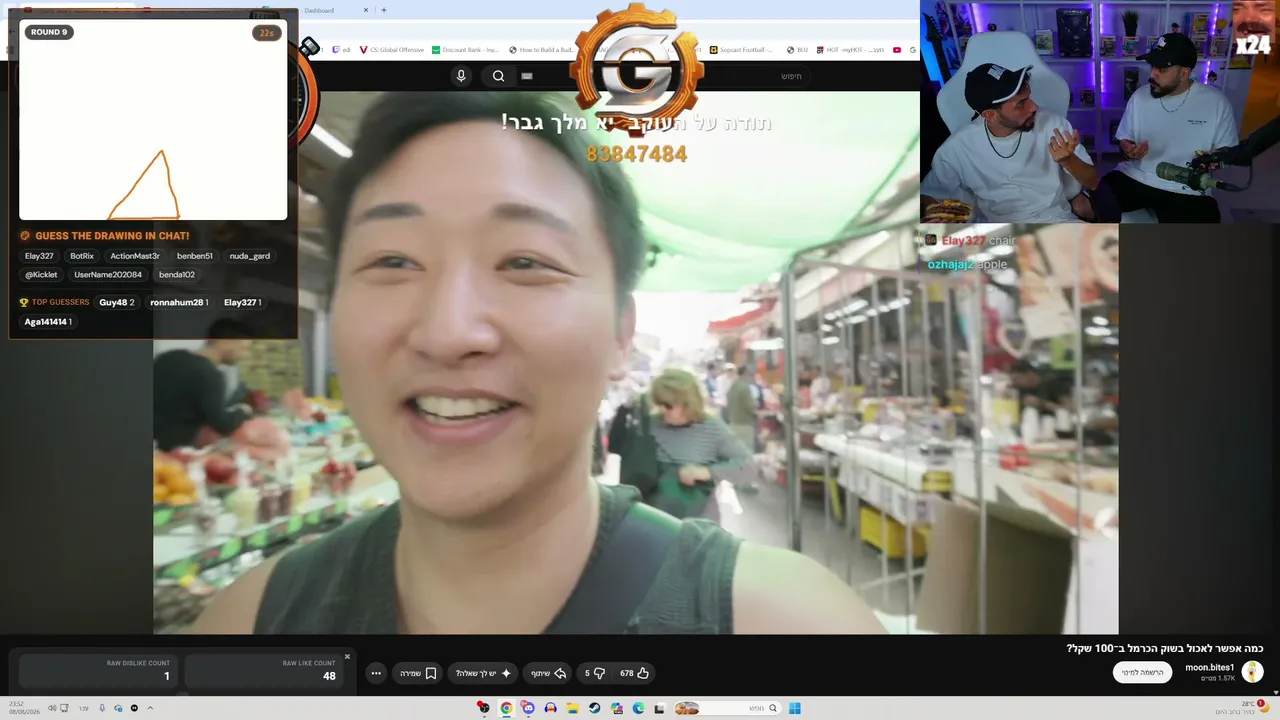Open the moon.bites1 channel name link
The height and width of the screenshot is (720, 1280).
tap(1210, 667)
